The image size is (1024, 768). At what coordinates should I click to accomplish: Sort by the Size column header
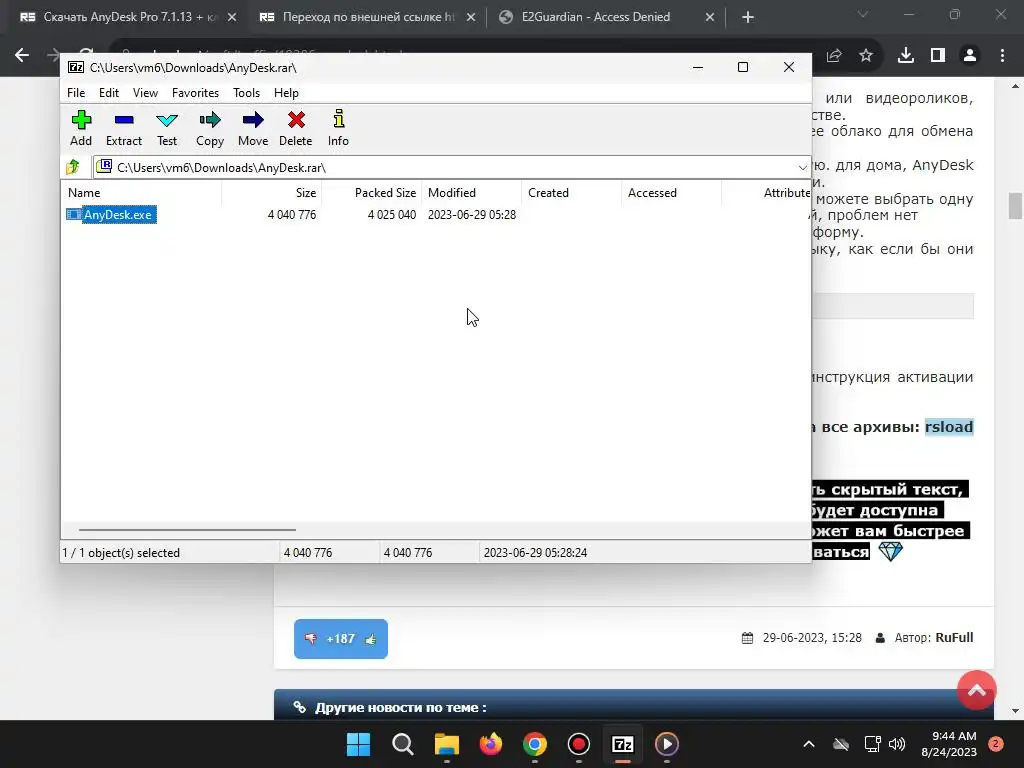(272, 193)
